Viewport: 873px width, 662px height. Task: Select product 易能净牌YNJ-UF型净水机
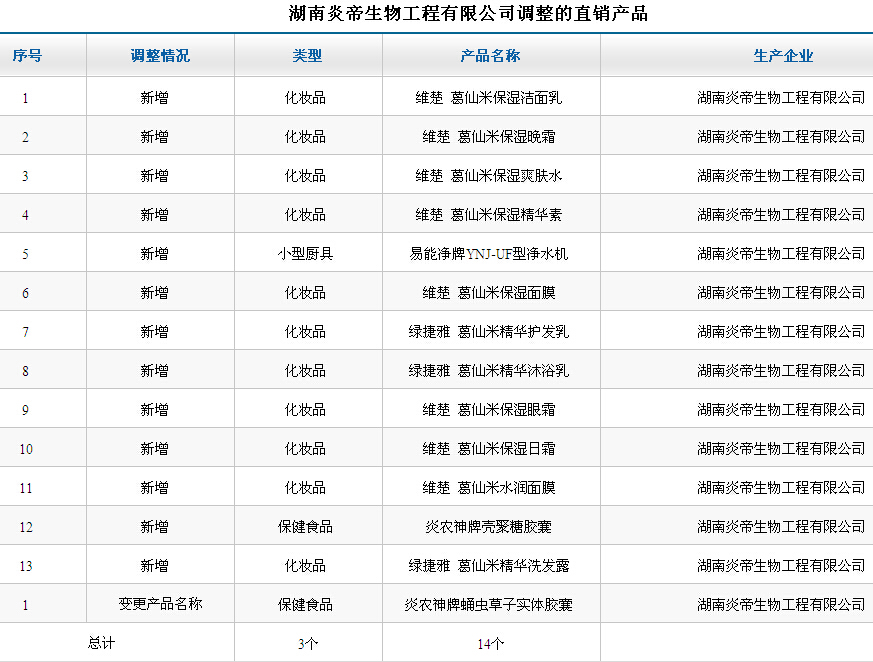tap(489, 254)
